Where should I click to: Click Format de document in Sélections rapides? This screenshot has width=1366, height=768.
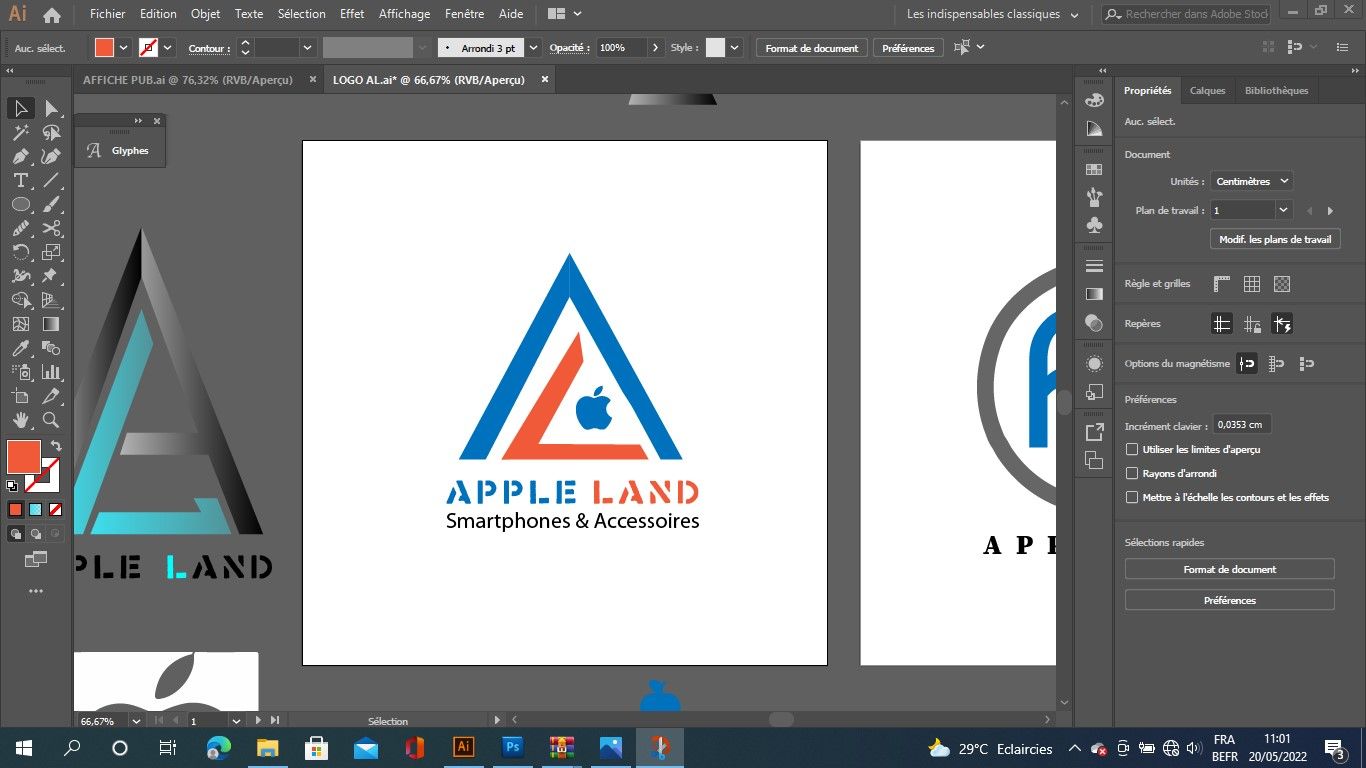(x=1229, y=569)
